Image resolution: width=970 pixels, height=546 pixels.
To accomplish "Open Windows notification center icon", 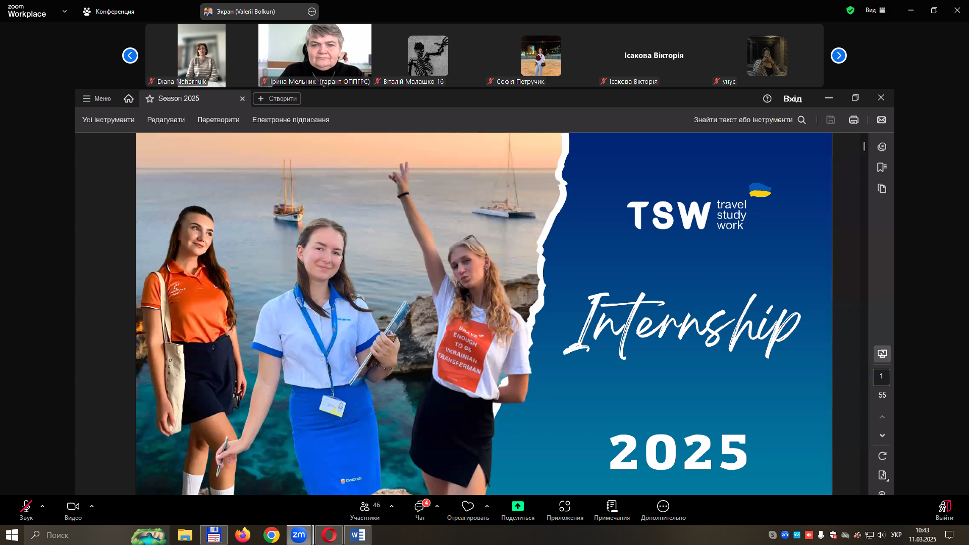I will [x=950, y=535].
